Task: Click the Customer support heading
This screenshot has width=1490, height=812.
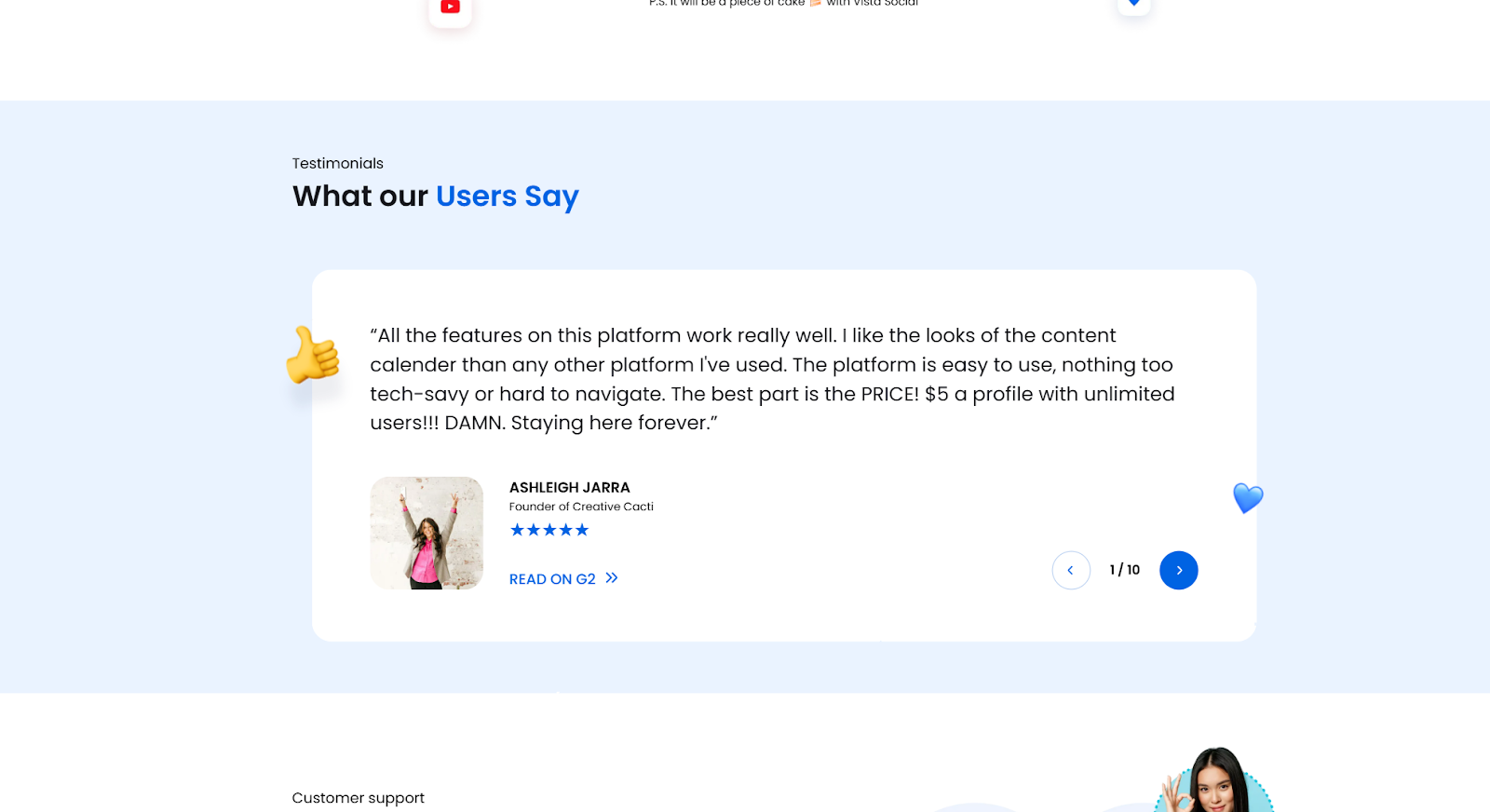Action: point(358,797)
